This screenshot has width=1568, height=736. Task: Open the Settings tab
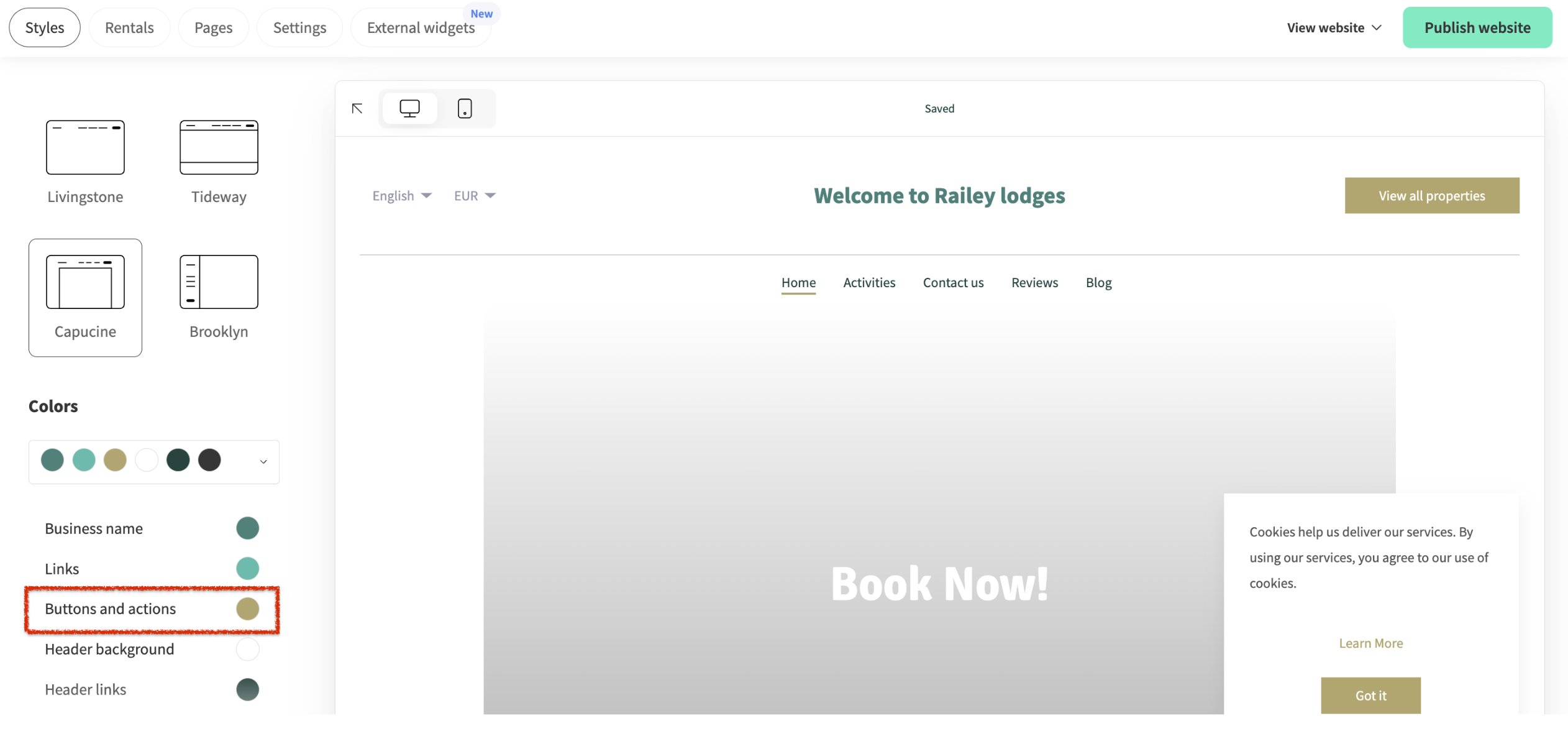coord(299,27)
